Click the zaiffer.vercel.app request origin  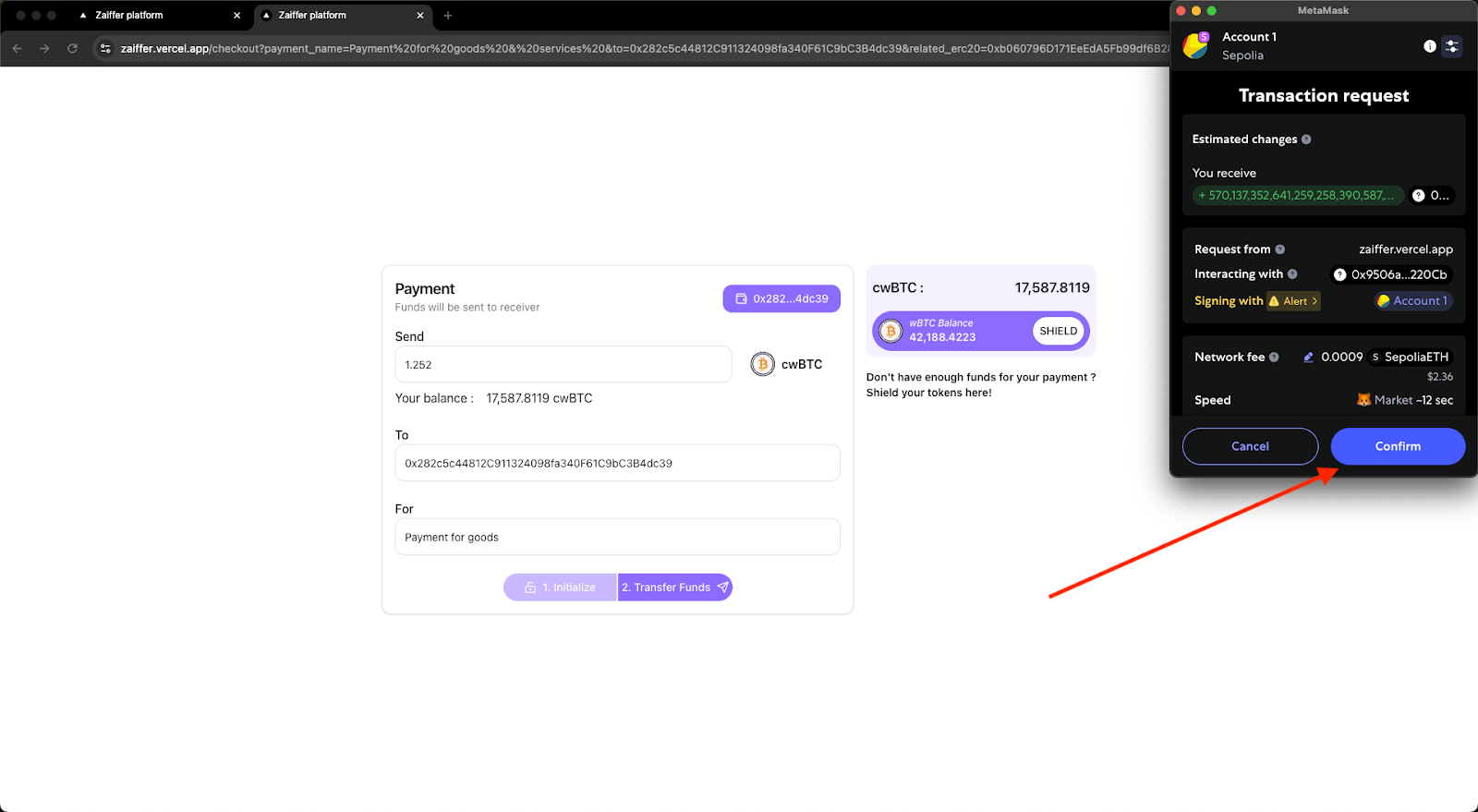(1406, 249)
